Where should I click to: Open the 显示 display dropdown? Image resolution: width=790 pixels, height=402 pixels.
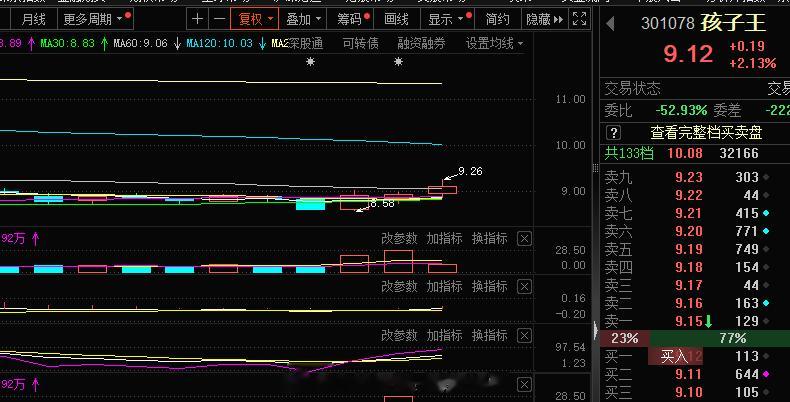click(x=447, y=19)
